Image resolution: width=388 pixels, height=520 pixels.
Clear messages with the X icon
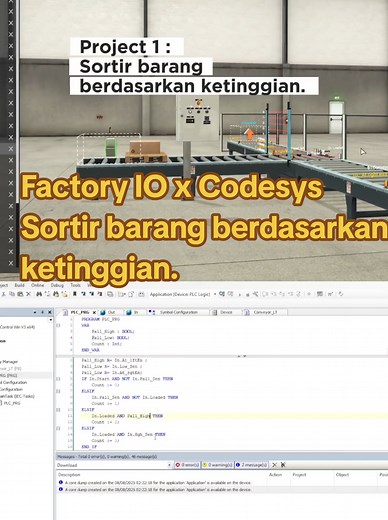274,465
